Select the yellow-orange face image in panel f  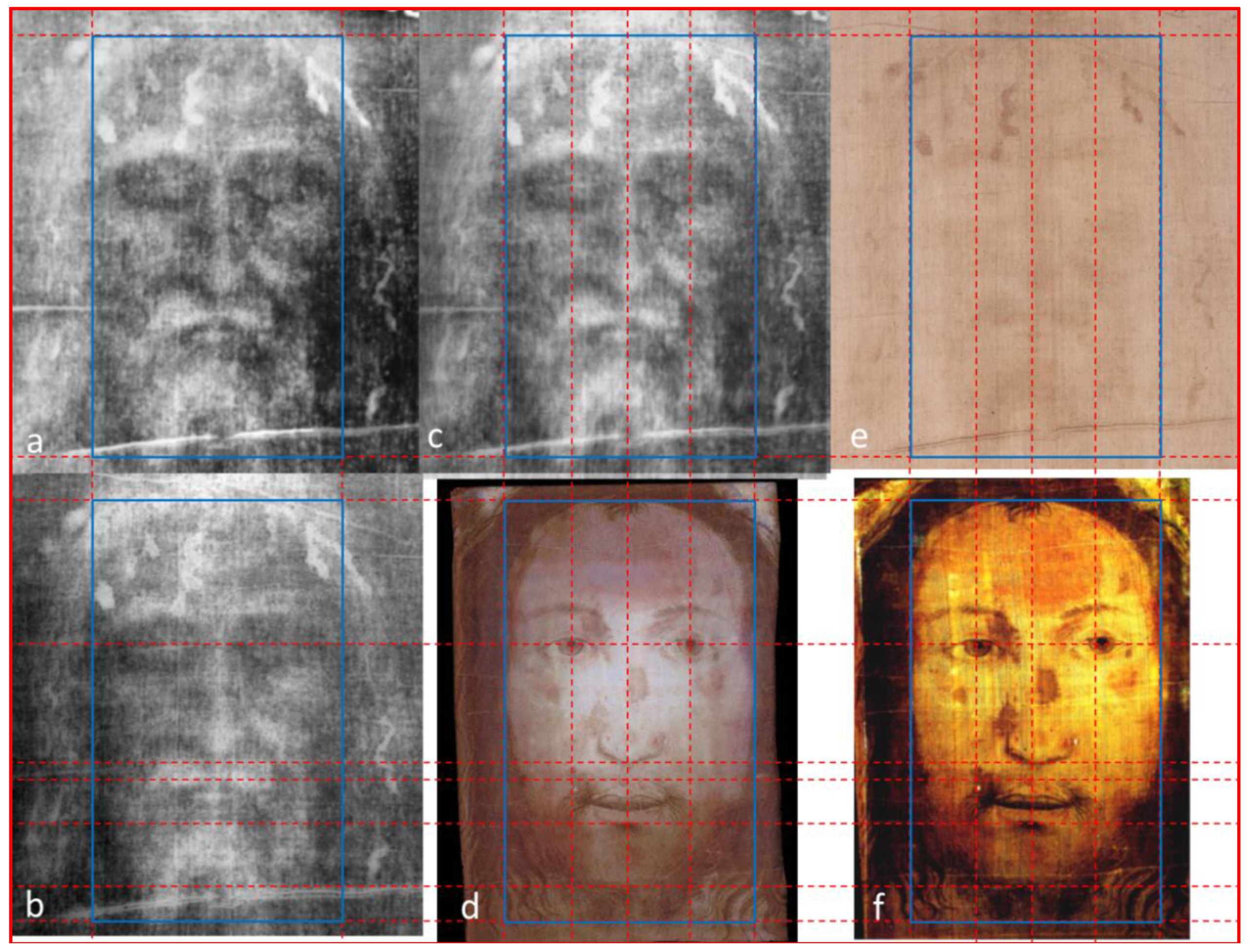[1022, 708]
